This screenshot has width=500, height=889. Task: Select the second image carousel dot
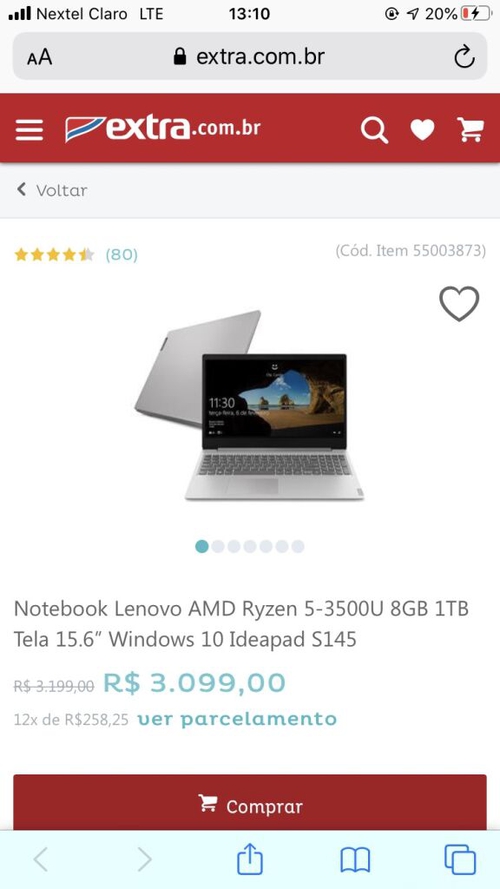(218, 546)
